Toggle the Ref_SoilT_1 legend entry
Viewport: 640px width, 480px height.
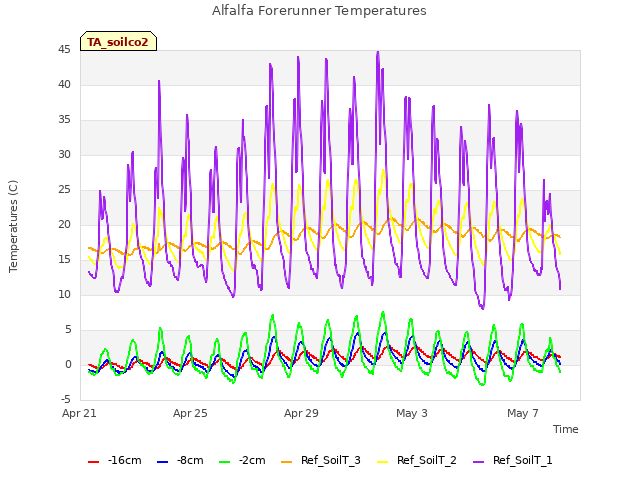click(513, 460)
